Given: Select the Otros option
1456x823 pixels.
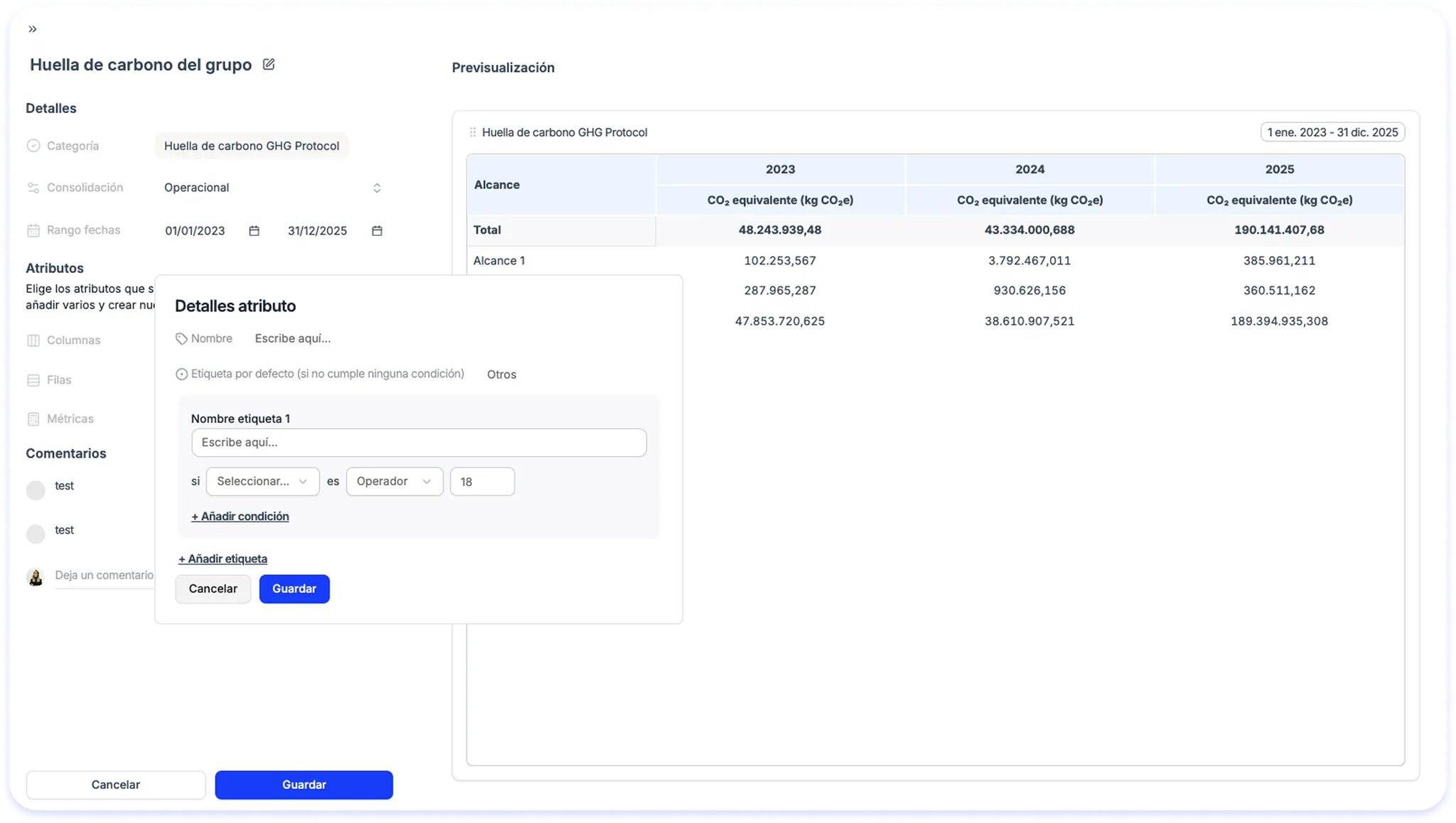Looking at the screenshot, I should pos(501,375).
